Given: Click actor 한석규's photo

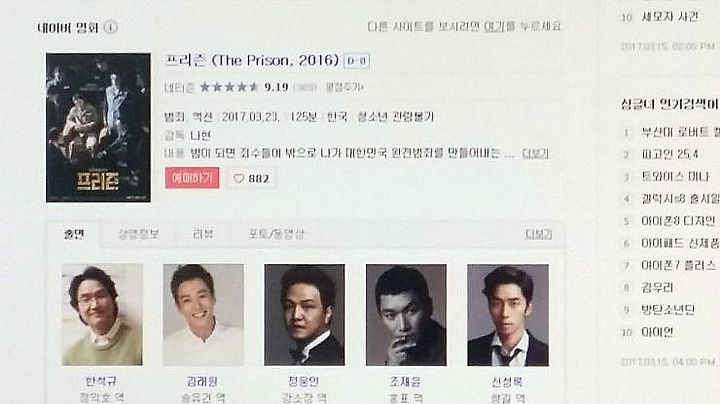Looking at the screenshot, I should tap(102, 315).
